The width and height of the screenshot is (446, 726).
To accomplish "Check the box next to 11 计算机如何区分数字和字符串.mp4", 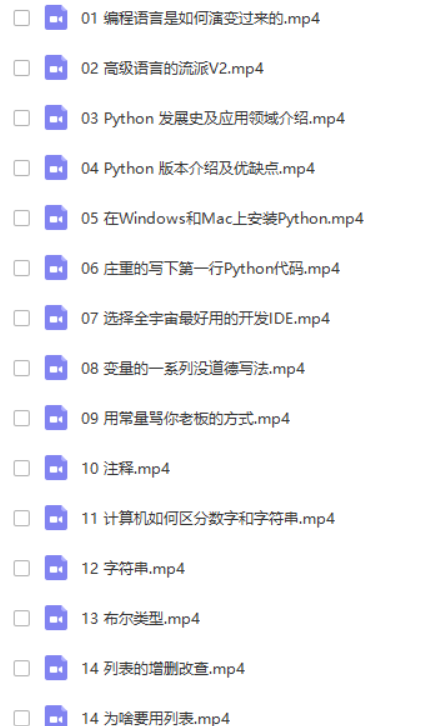I will pyautogui.click(x=22, y=518).
